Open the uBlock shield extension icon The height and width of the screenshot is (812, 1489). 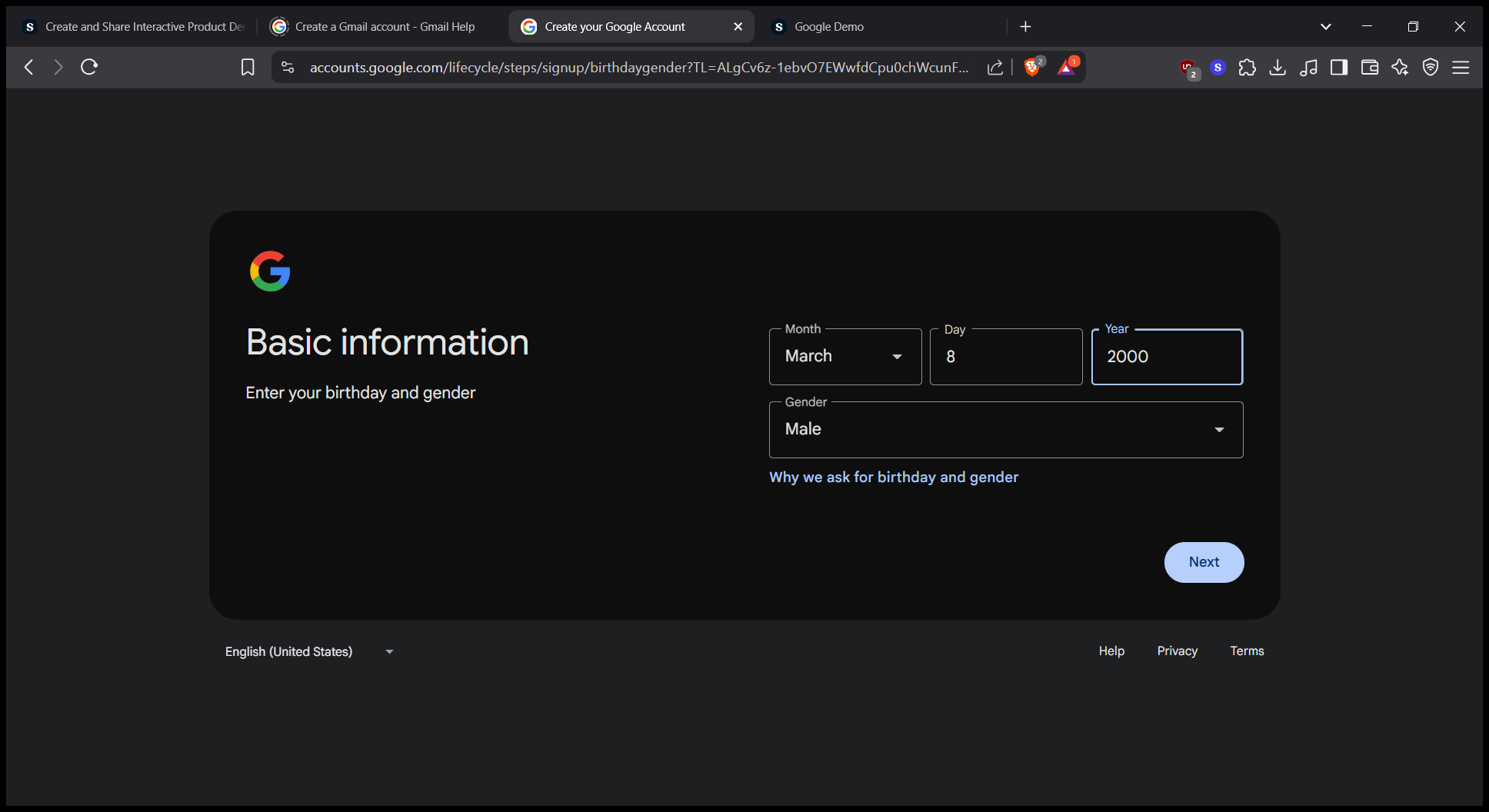click(1188, 68)
